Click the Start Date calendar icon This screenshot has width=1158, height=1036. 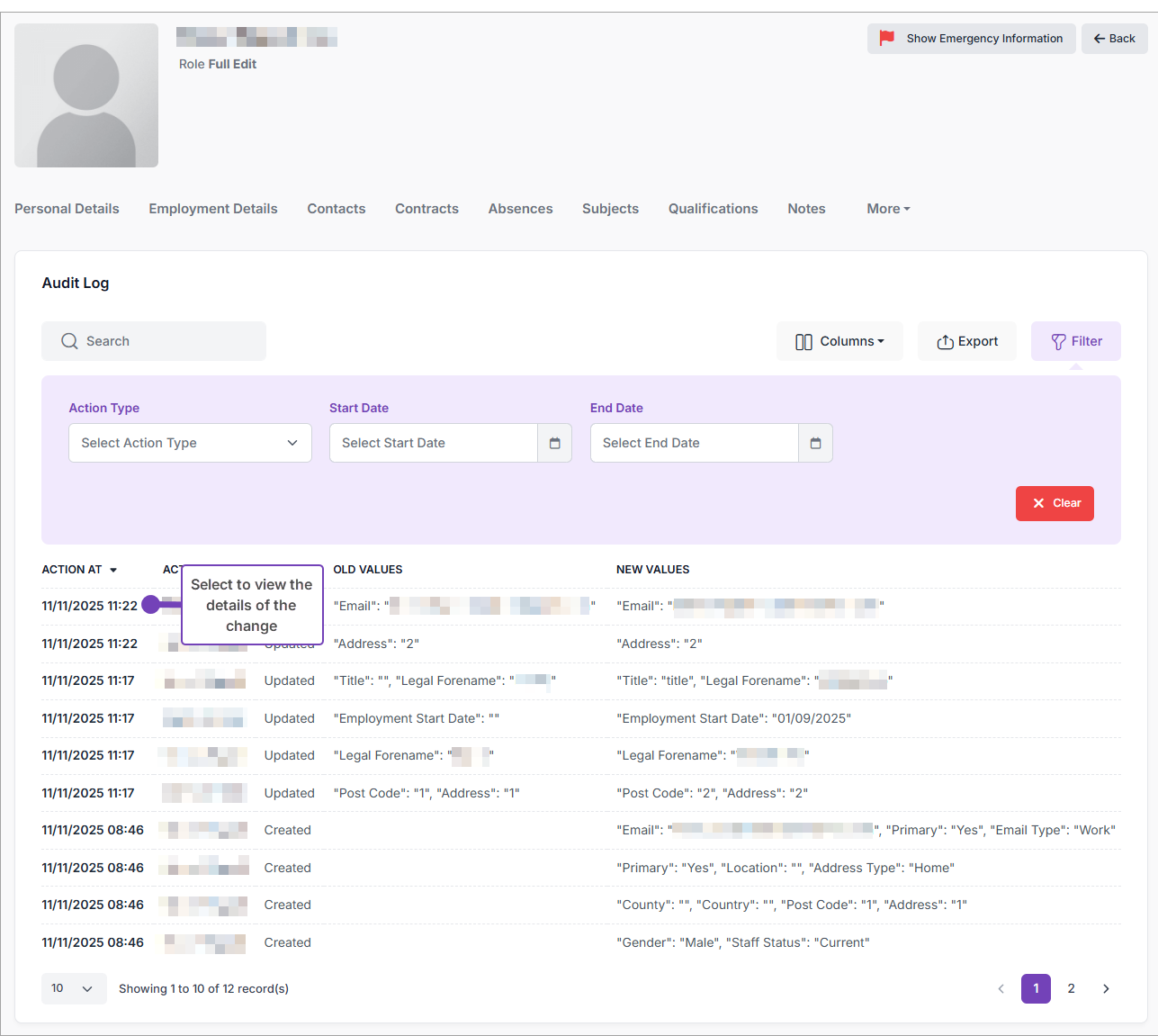pyautogui.click(x=554, y=443)
